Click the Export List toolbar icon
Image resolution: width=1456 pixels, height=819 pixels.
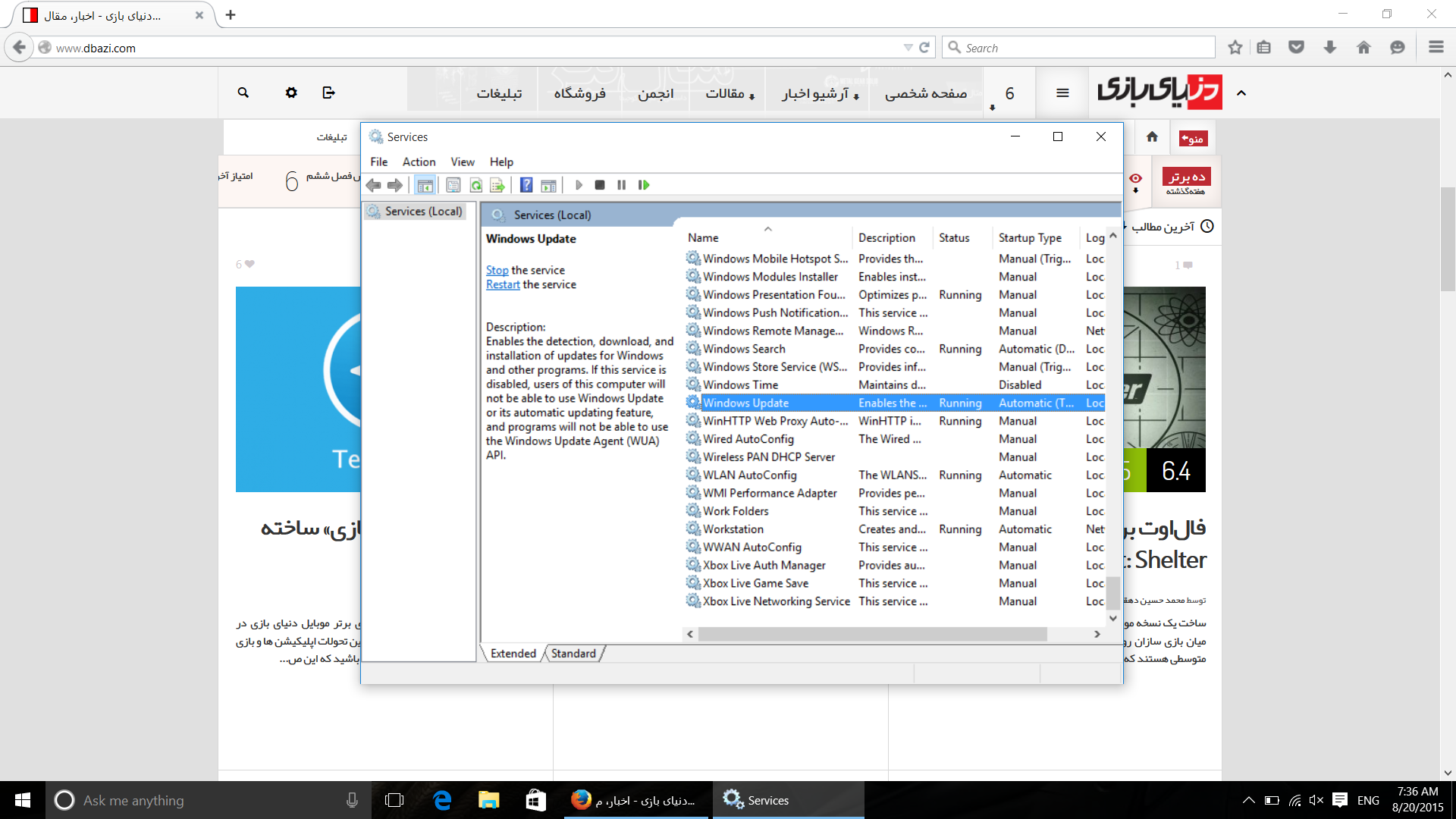497,185
